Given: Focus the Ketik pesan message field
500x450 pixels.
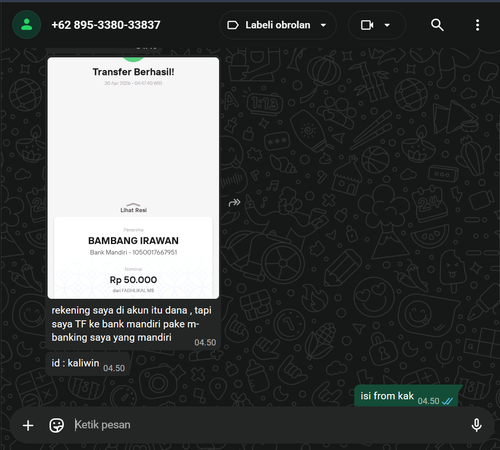Looking at the screenshot, I should (267, 425).
